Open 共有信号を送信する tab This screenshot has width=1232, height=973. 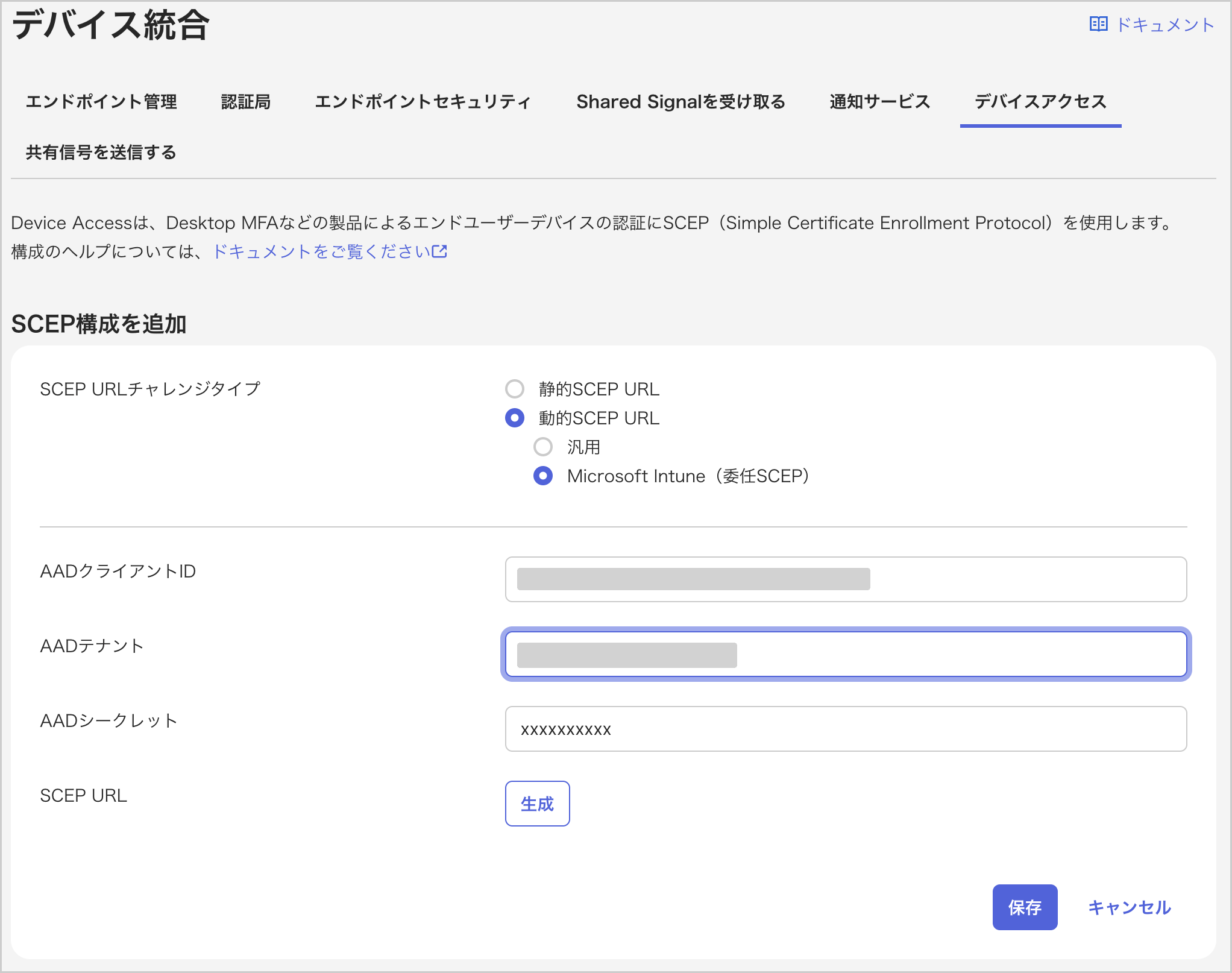101,153
